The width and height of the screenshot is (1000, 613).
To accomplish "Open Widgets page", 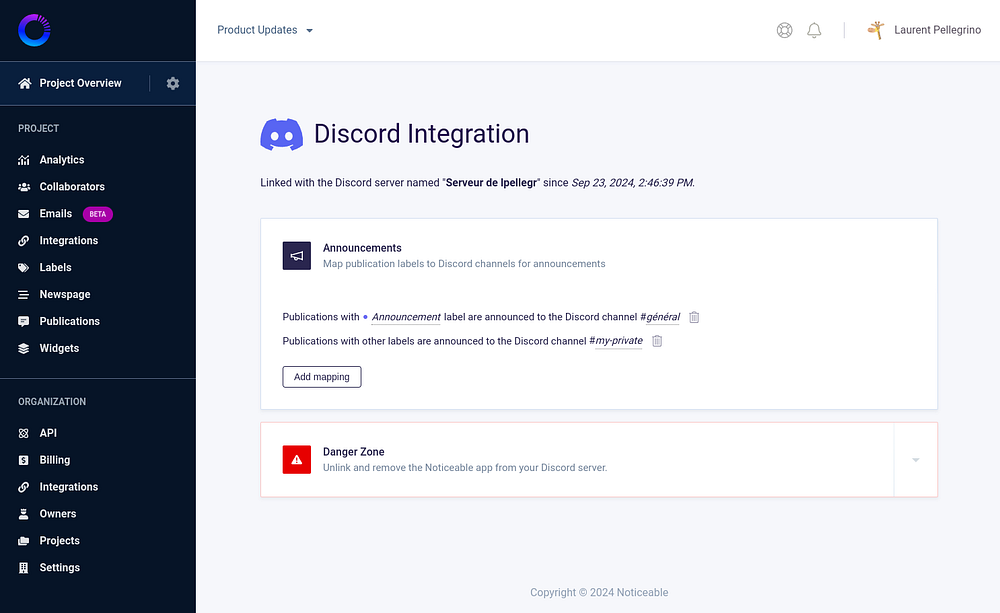I will (x=59, y=348).
